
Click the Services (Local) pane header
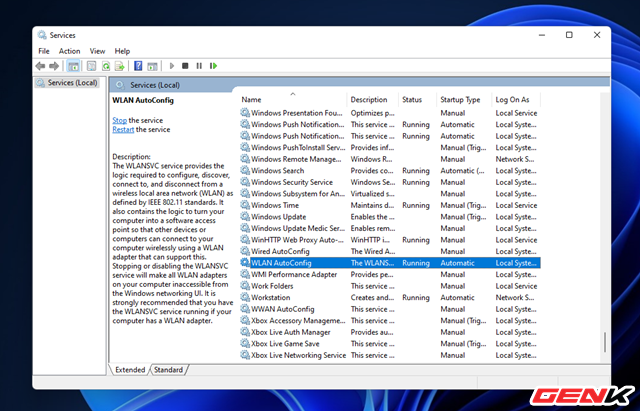[155, 85]
